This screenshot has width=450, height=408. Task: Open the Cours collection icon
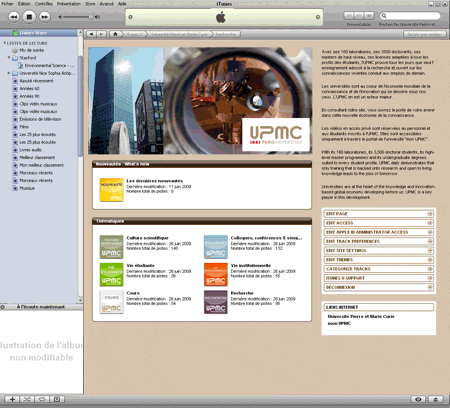(111, 302)
